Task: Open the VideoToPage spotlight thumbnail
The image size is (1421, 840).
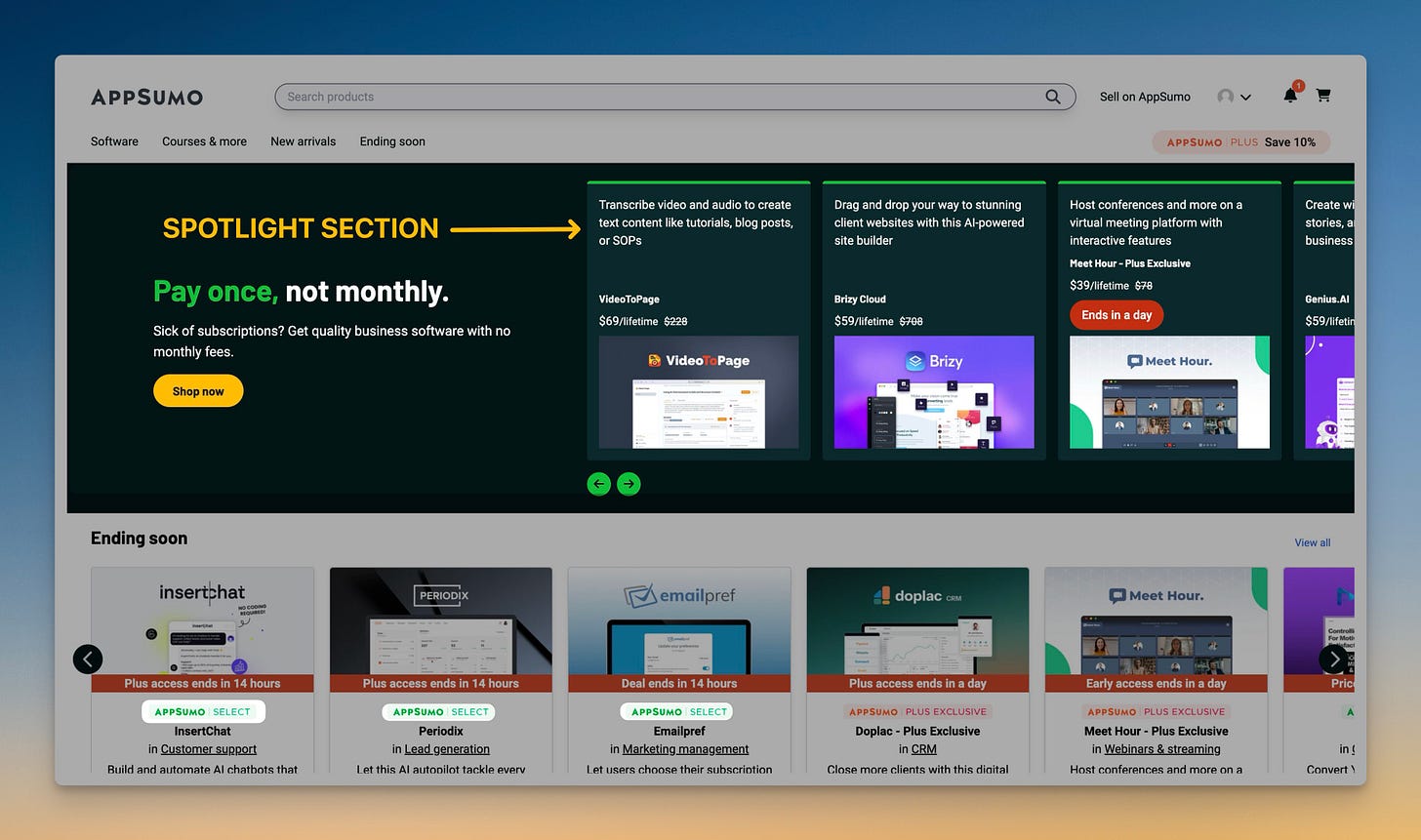Action: (x=699, y=392)
